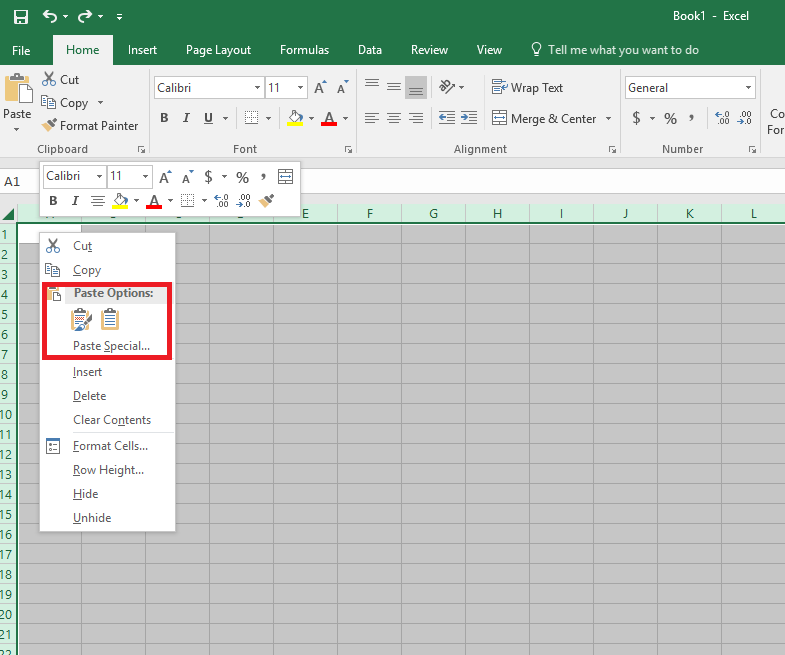This screenshot has height=655, width=785.
Task: Click the ribbon Decrease Decimal icon
Action: click(x=745, y=118)
